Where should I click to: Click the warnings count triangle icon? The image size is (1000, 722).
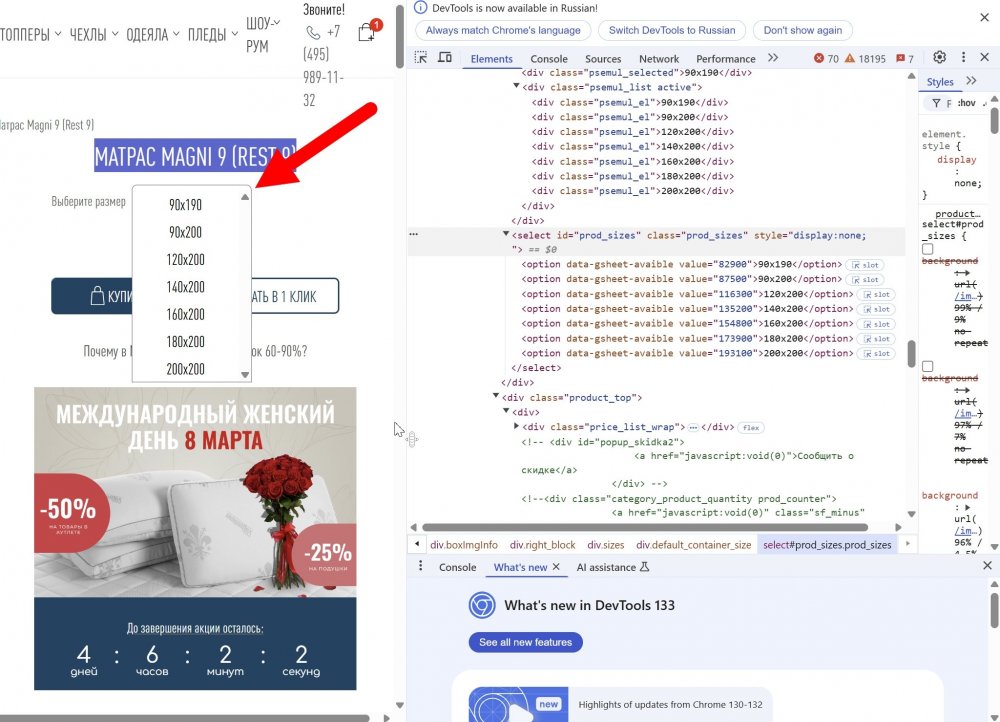point(852,59)
